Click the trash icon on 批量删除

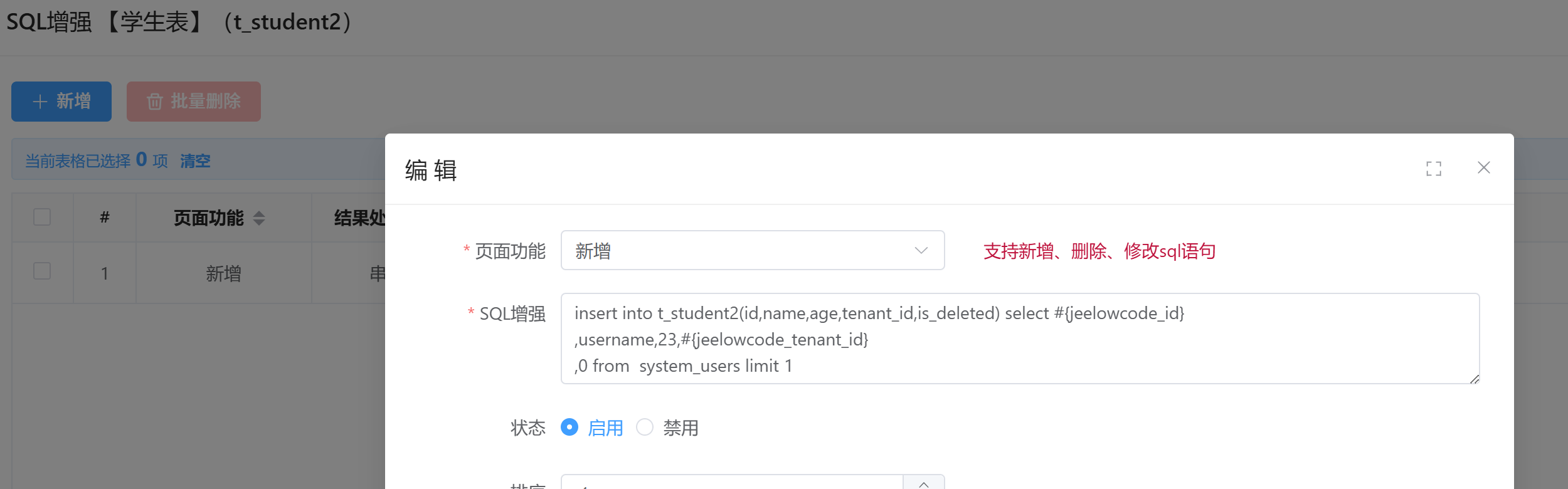coord(154,102)
